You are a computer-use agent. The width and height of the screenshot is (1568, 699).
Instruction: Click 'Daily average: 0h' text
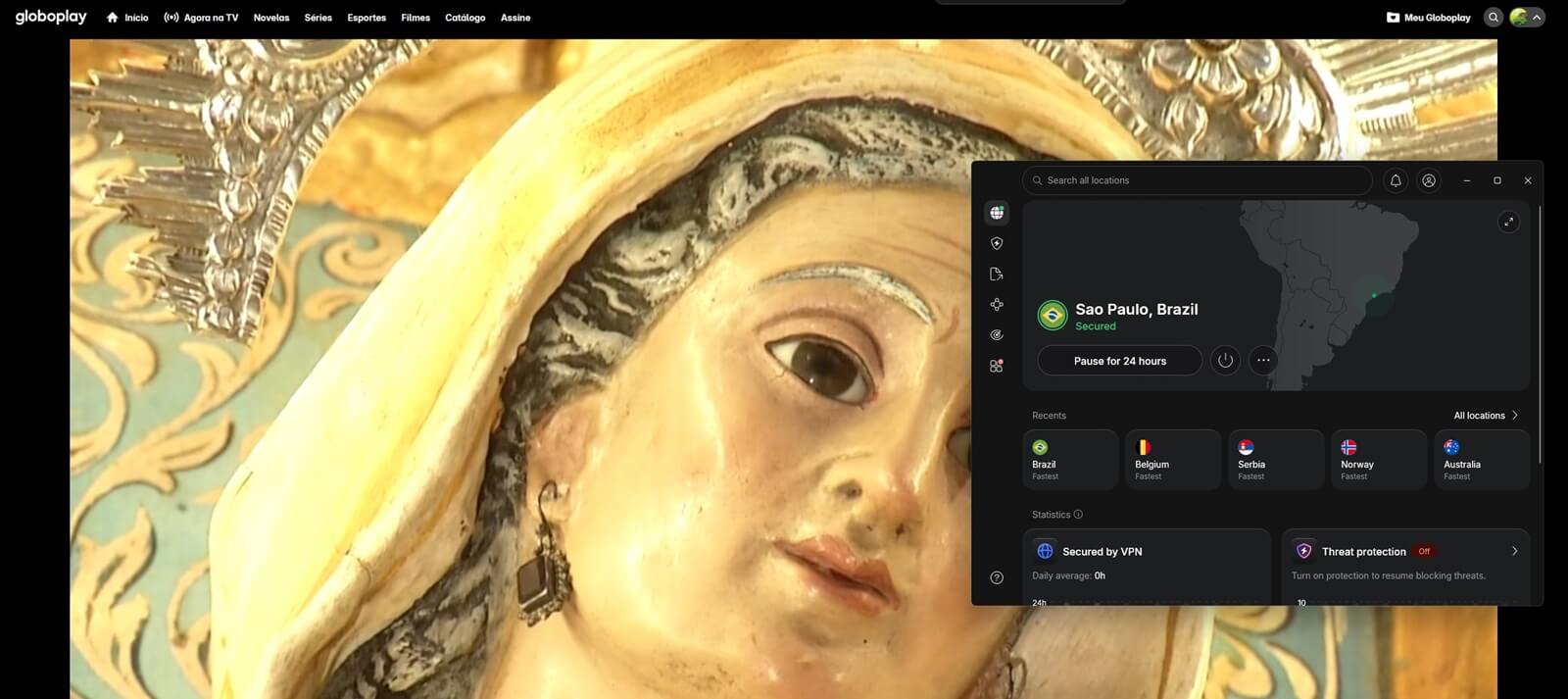tap(1068, 575)
